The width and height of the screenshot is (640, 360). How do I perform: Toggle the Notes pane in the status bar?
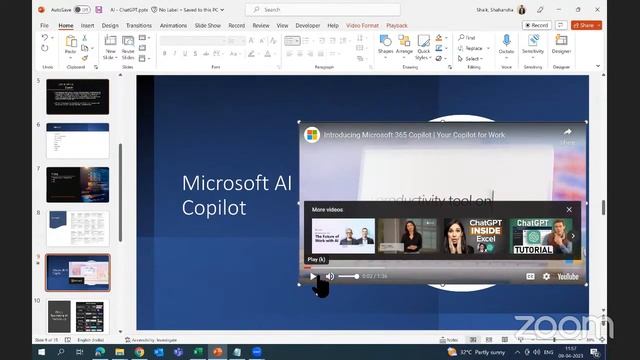(449, 340)
